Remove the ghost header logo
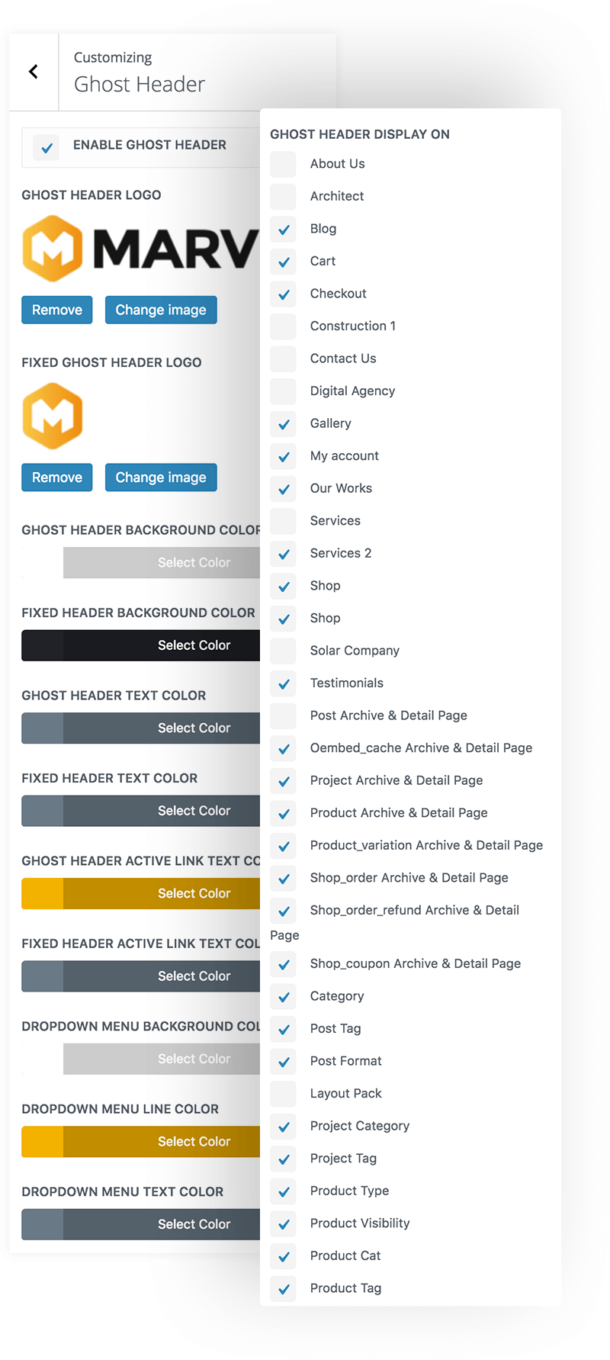 tap(57, 310)
